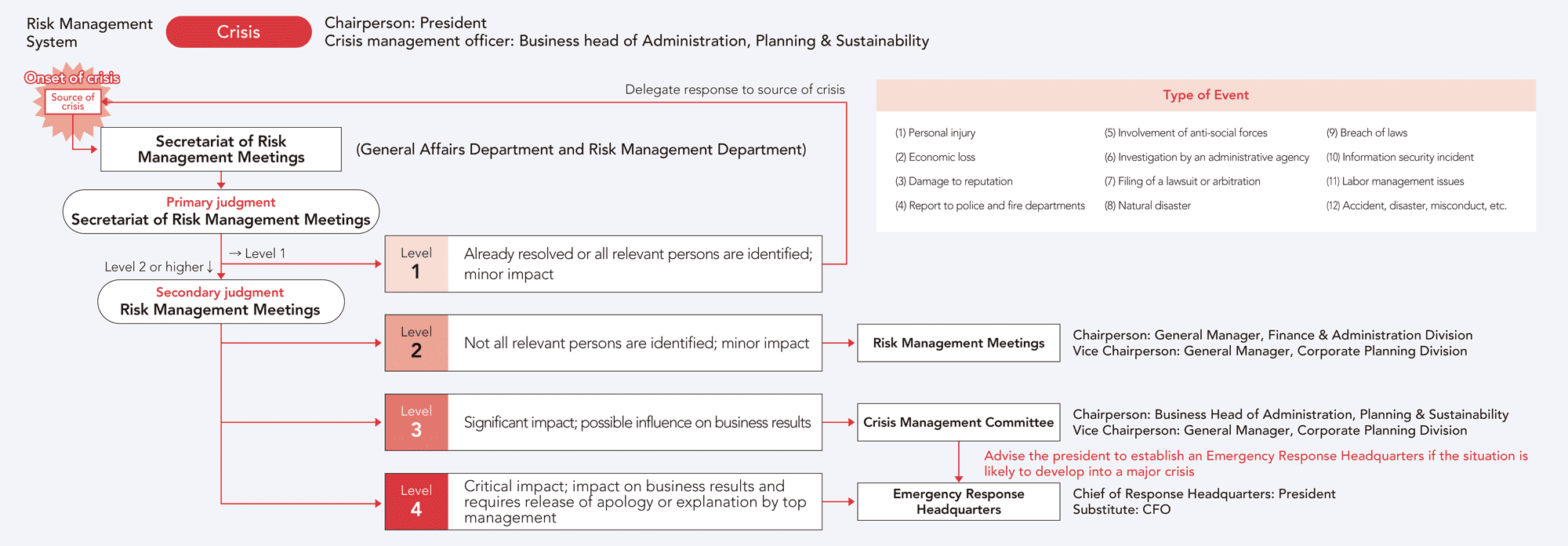
Task: Click the Natural disaster event item
Action: (x=1148, y=206)
